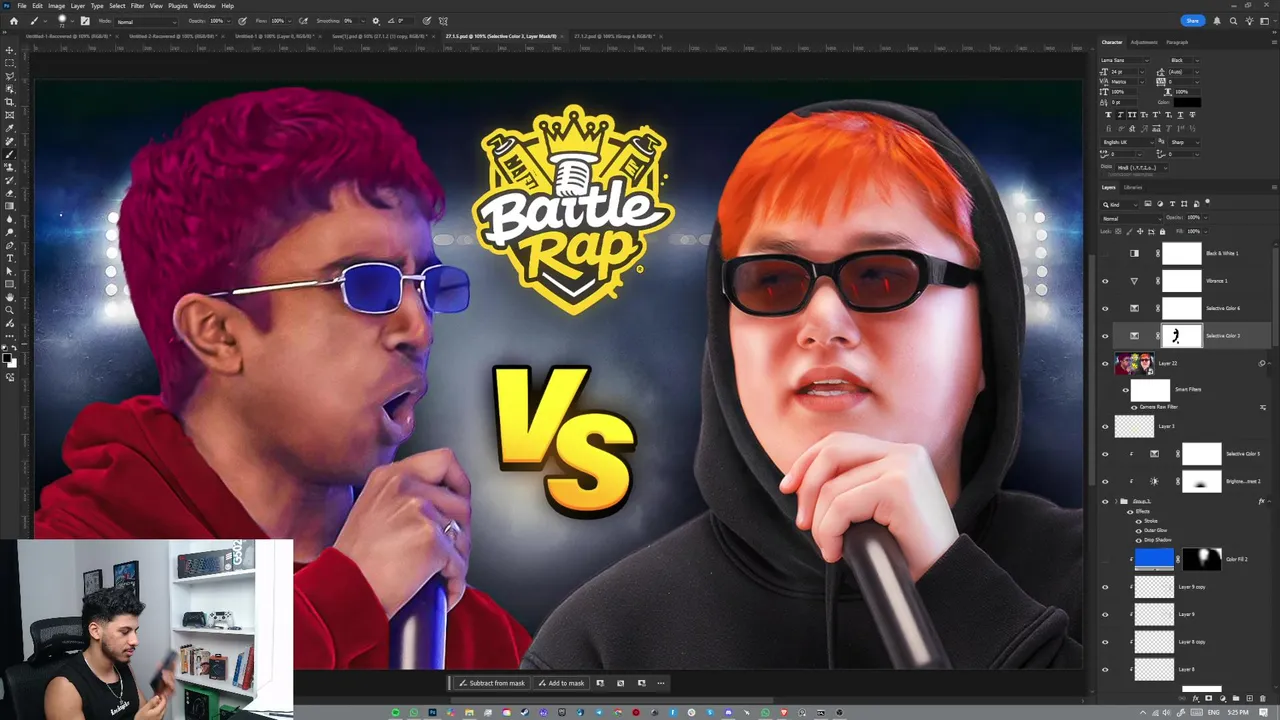
Task: Click the foreground color swatch in toolbar
Action: [7, 357]
